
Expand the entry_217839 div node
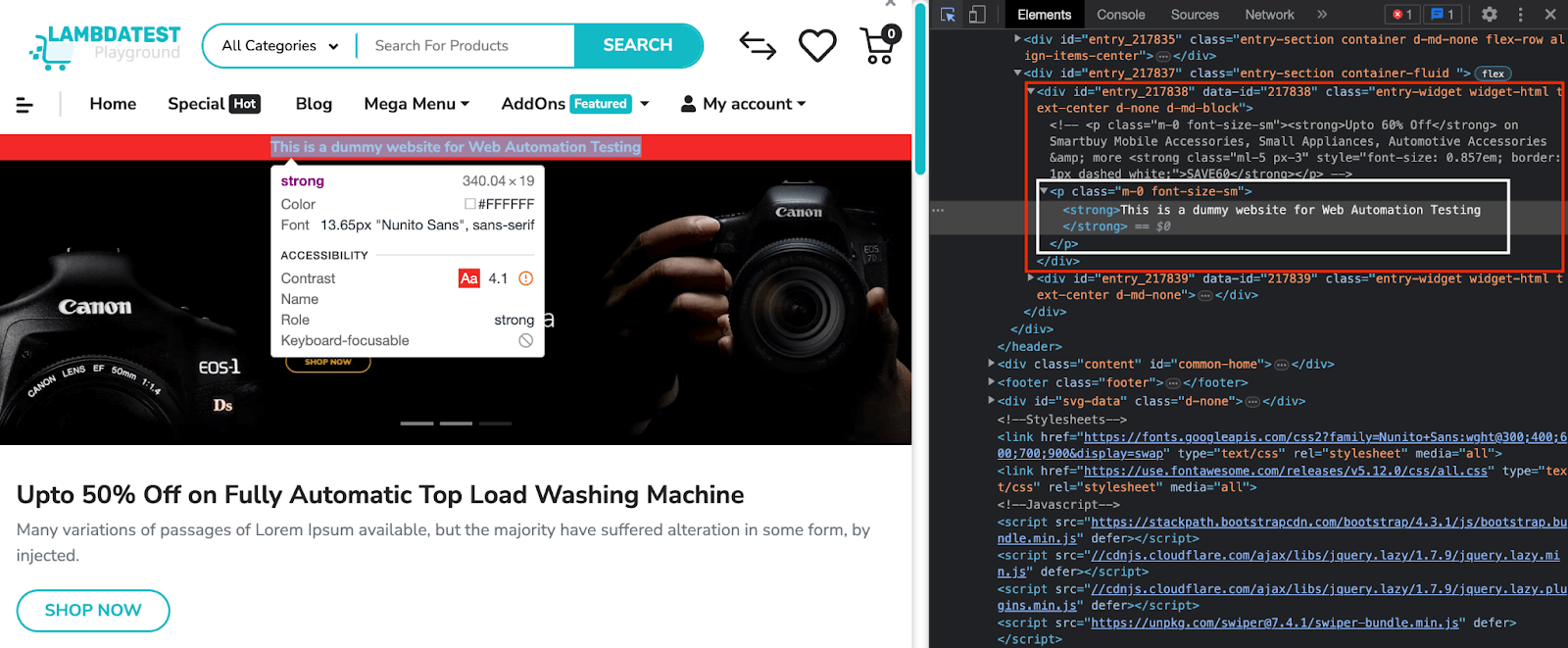1031,278
